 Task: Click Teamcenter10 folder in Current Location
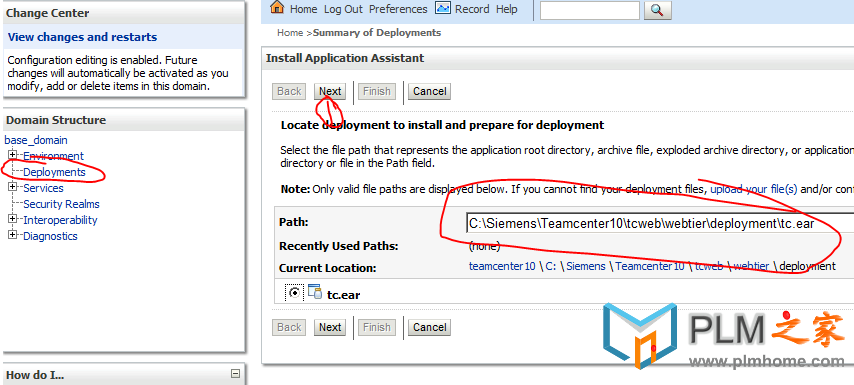click(650, 266)
